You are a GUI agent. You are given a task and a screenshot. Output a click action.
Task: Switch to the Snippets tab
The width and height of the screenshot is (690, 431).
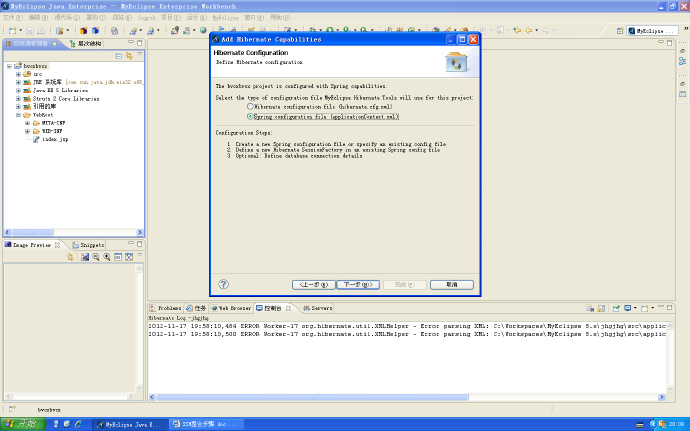88,245
